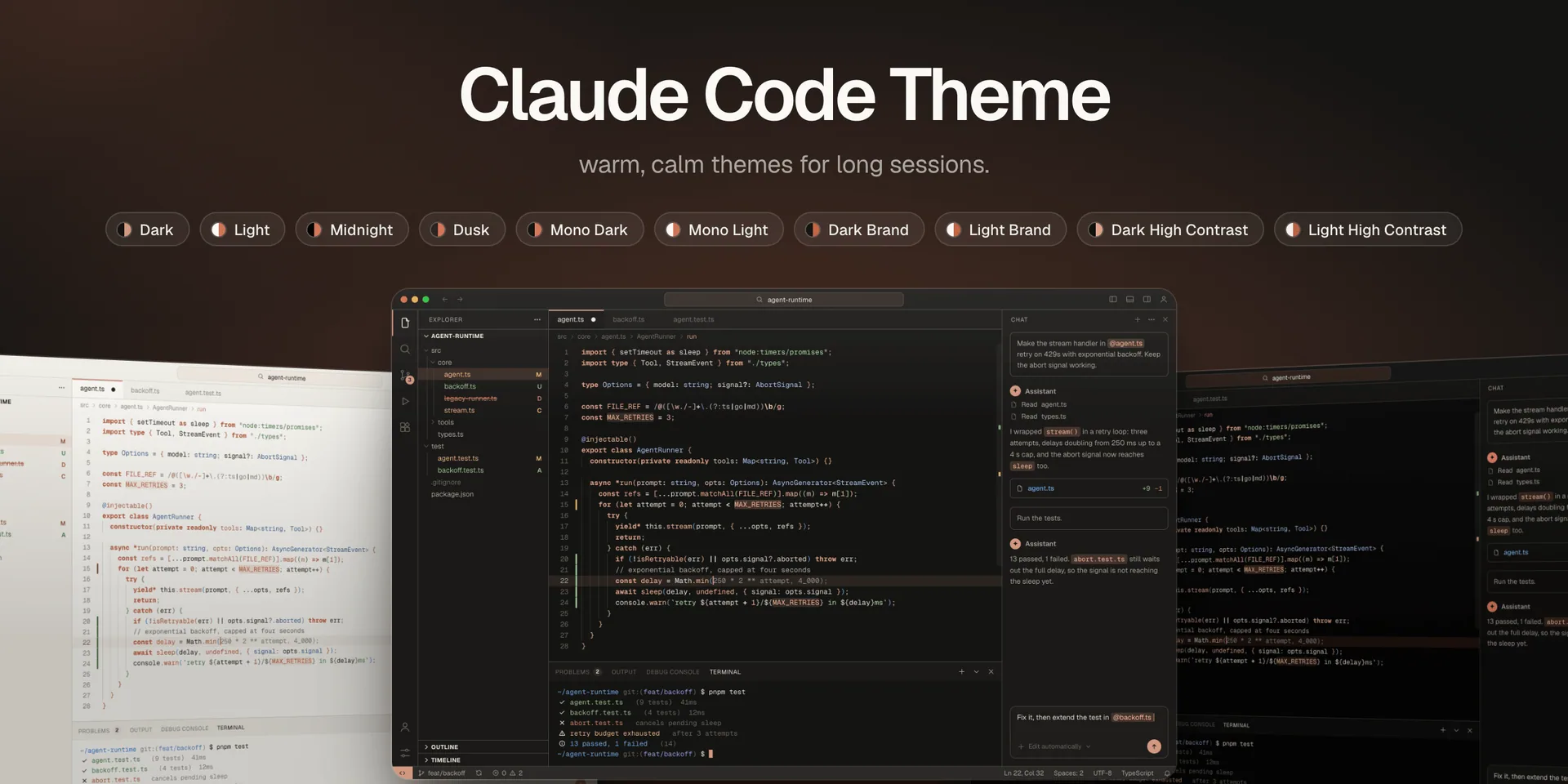Screen dimensions: 1568x784
Task: Toggle the secondary sidebar layout icon
Action: pos(1147,300)
